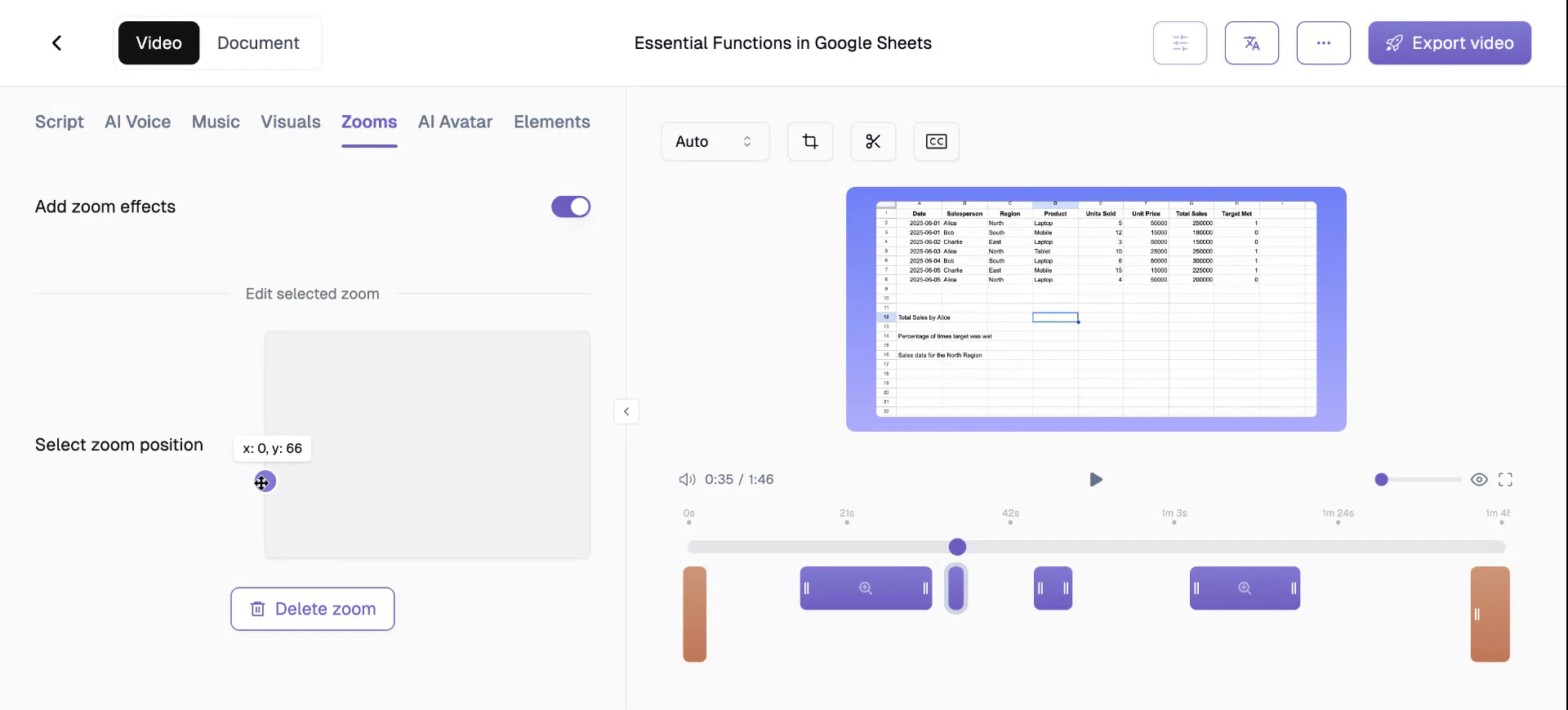Viewport: 1568px width, 710px height.
Task: Click the orange intro clip at timeline start
Action: pyautogui.click(x=695, y=615)
